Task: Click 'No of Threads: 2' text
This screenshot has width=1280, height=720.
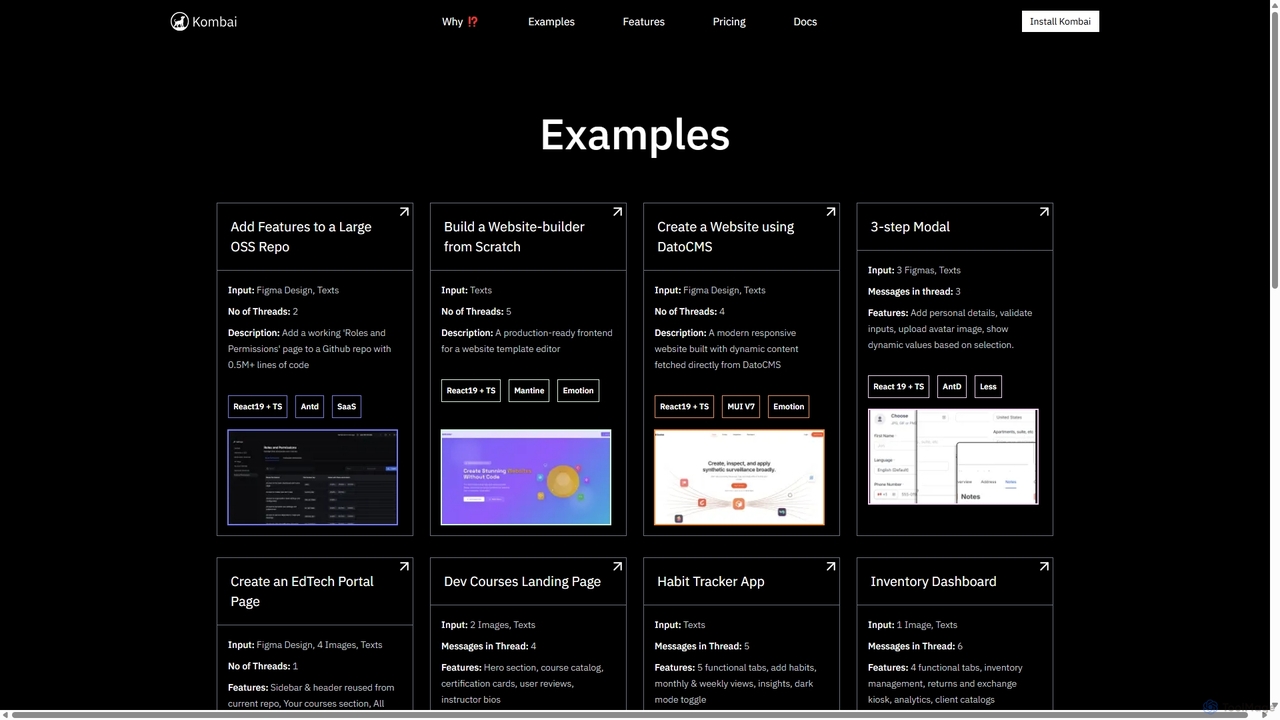Action: (263, 312)
